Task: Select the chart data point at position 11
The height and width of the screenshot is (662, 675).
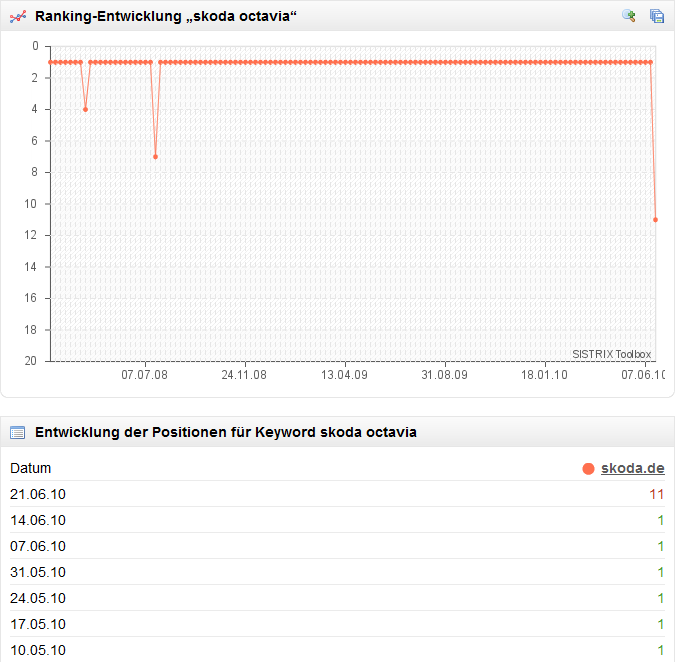Action: click(x=655, y=219)
